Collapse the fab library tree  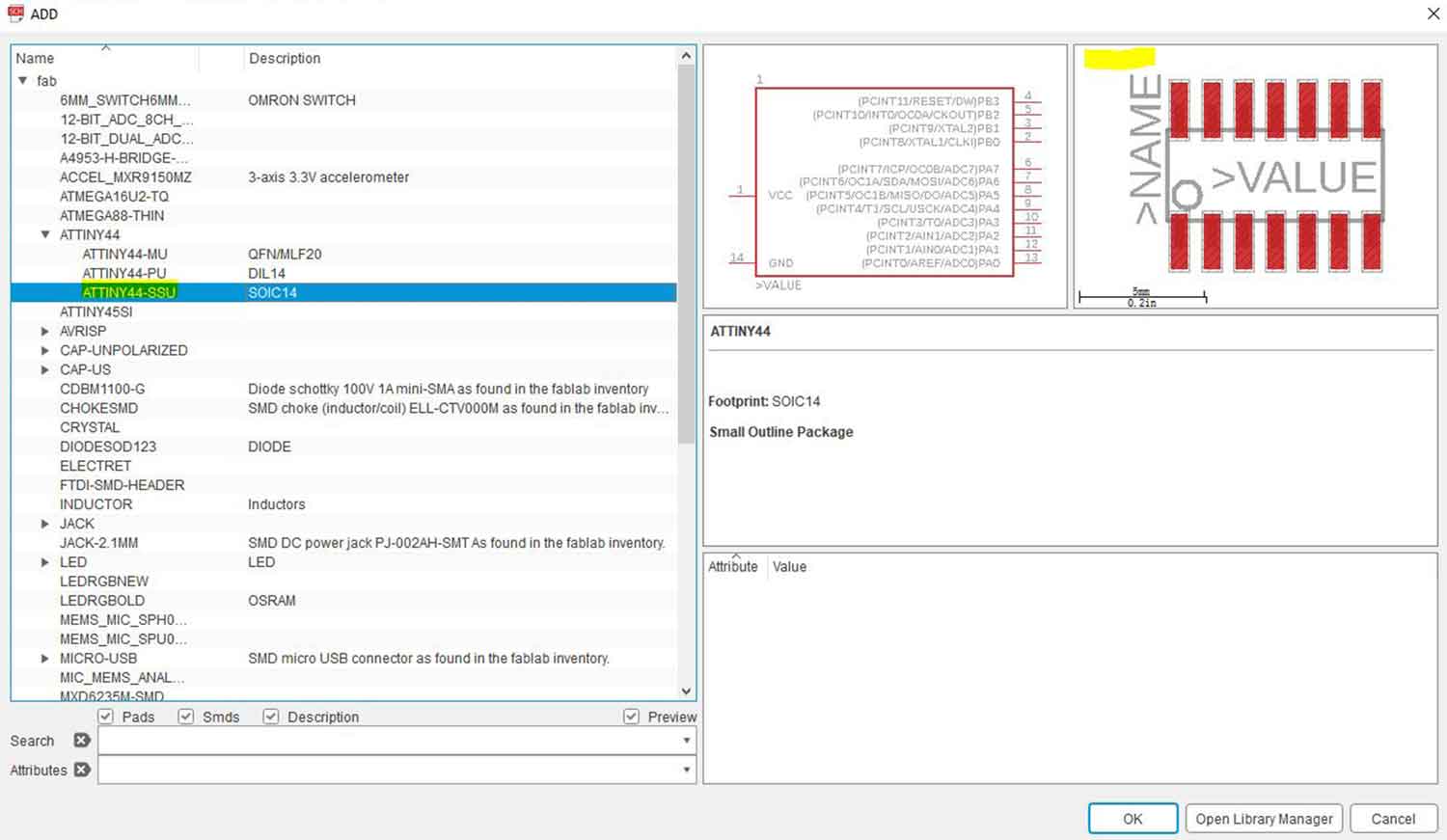point(23,81)
